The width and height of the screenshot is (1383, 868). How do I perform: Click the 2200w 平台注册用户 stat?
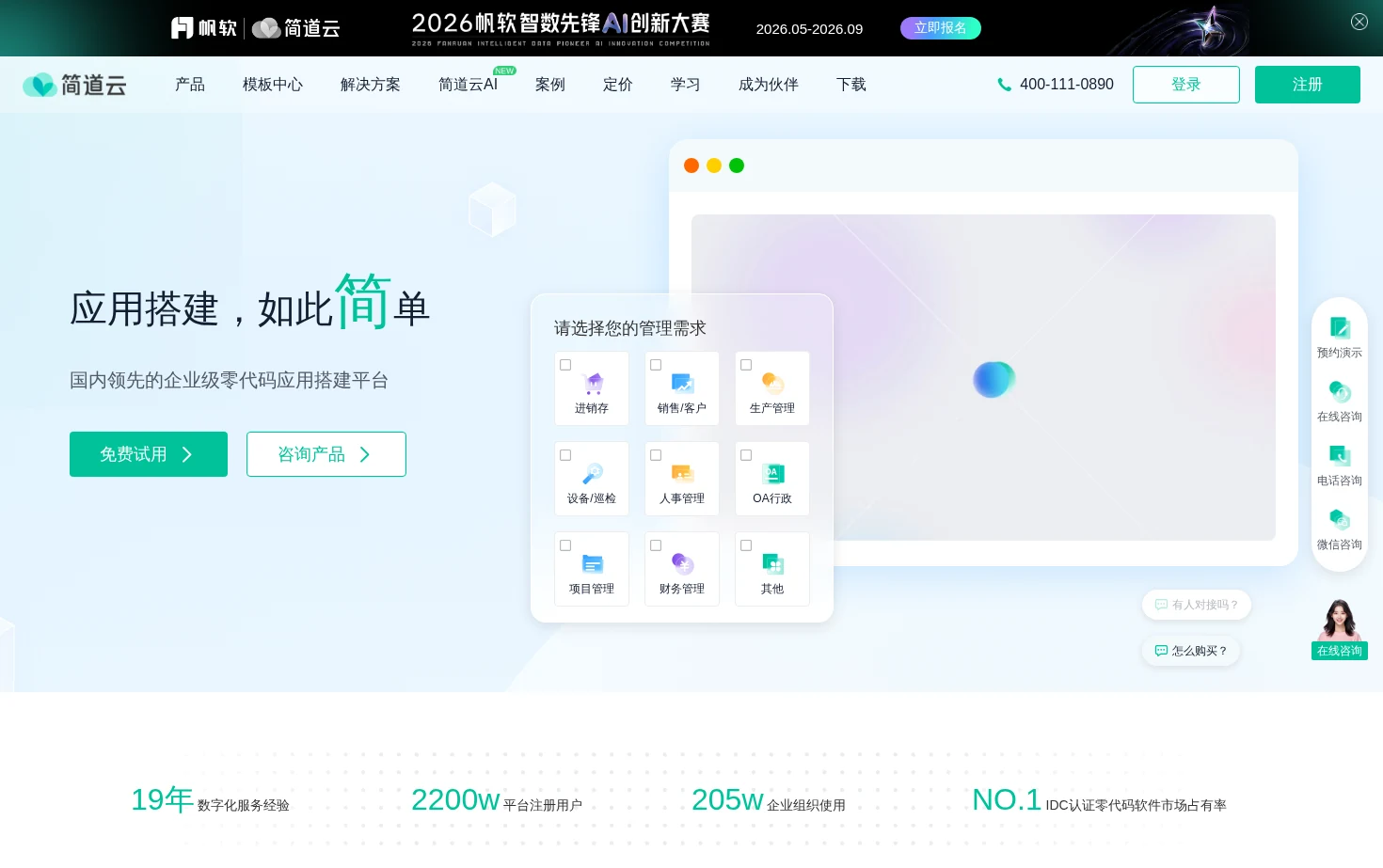point(497,800)
